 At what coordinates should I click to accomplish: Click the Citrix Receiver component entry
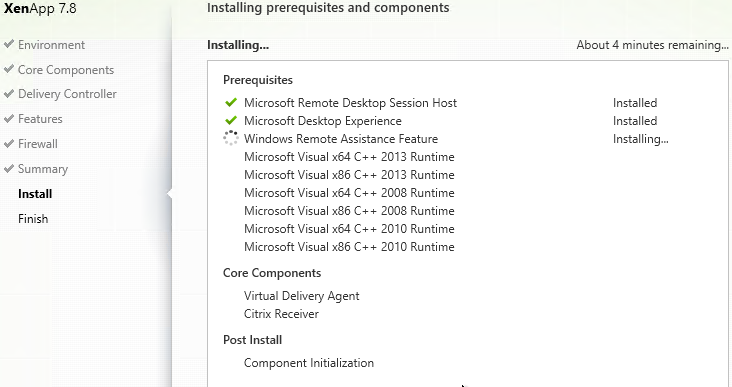click(282, 314)
